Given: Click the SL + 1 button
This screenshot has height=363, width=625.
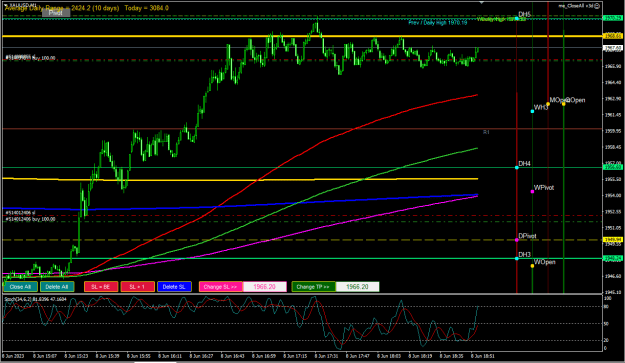Looking at the screenshot, I should click(x=138, y=286).
